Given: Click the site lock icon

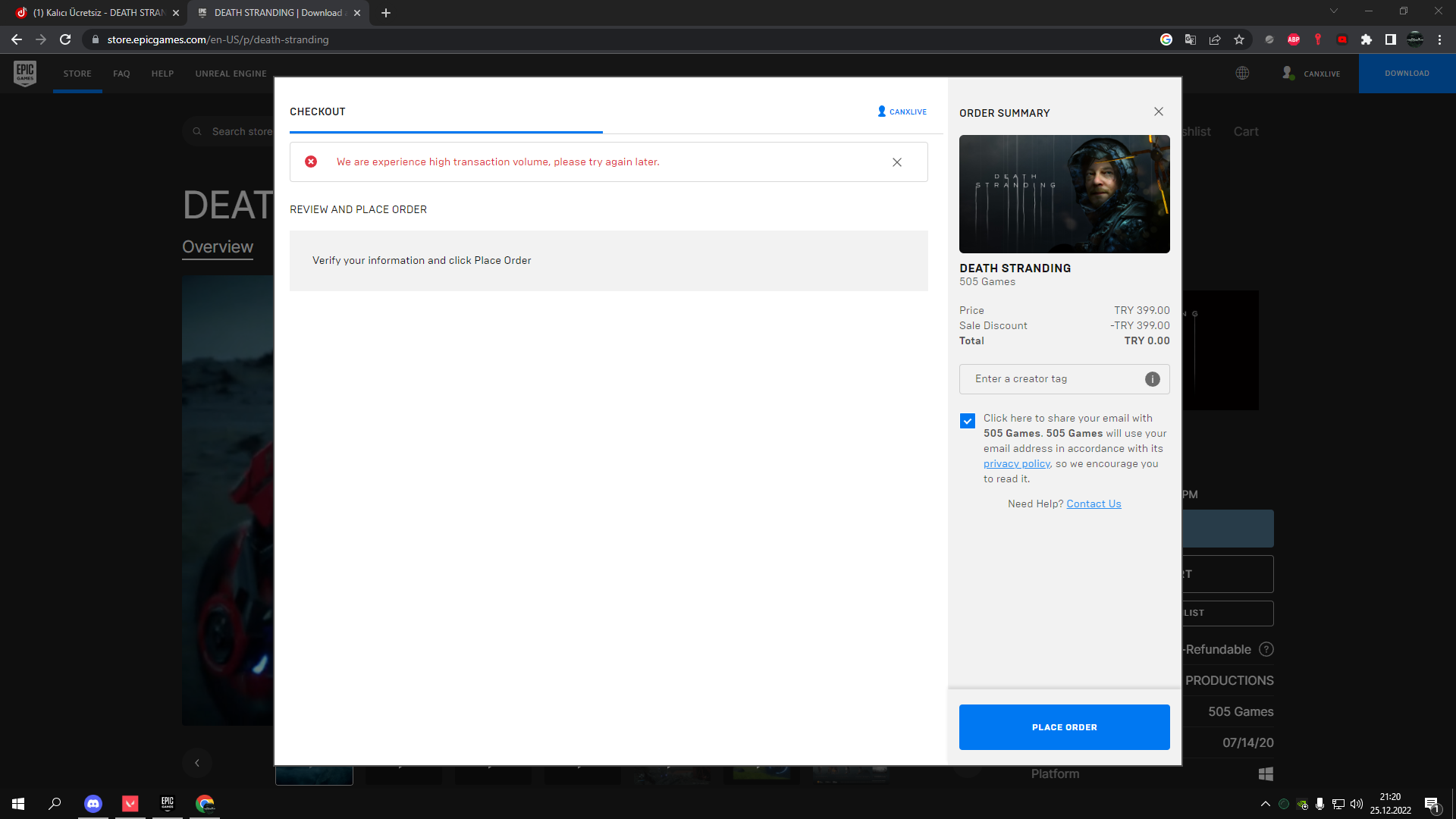Looking at the screenshot, I should click(95, 39).
